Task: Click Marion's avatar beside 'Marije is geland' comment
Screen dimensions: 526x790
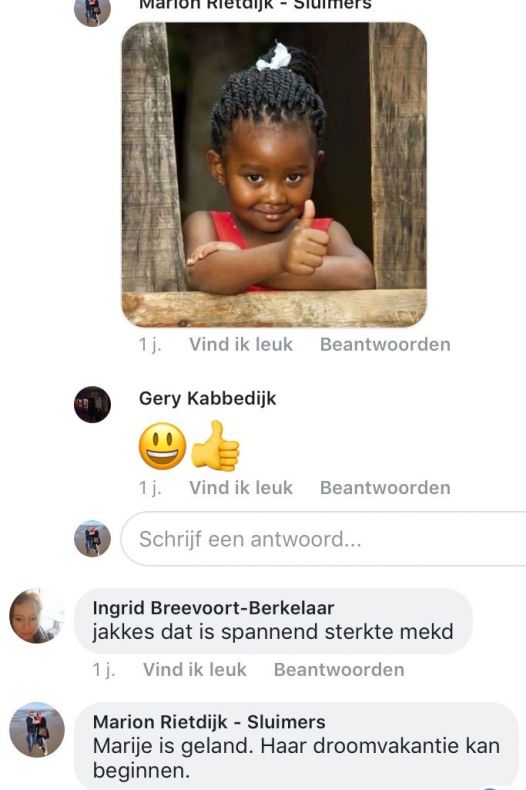Action: pos(36,730)
